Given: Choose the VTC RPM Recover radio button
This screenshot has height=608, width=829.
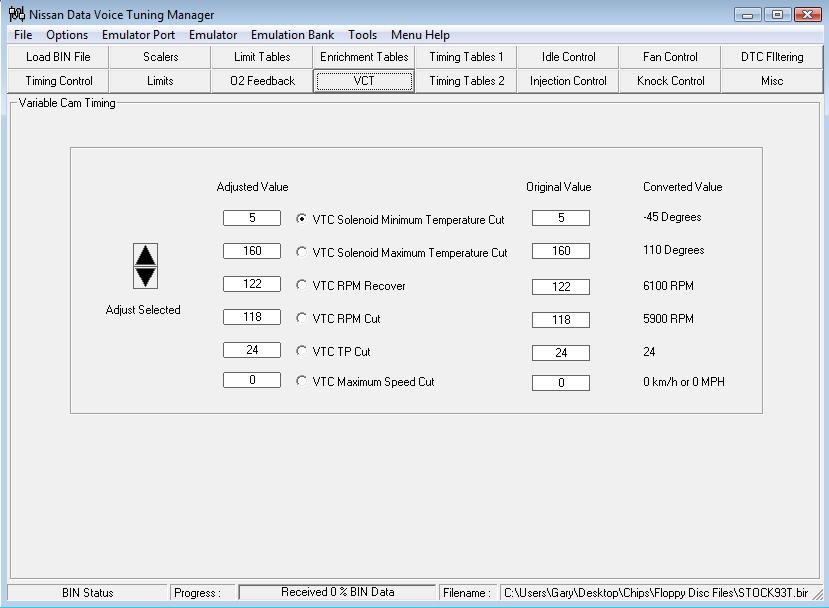Looking at the screenshot, I should [302, 286].
